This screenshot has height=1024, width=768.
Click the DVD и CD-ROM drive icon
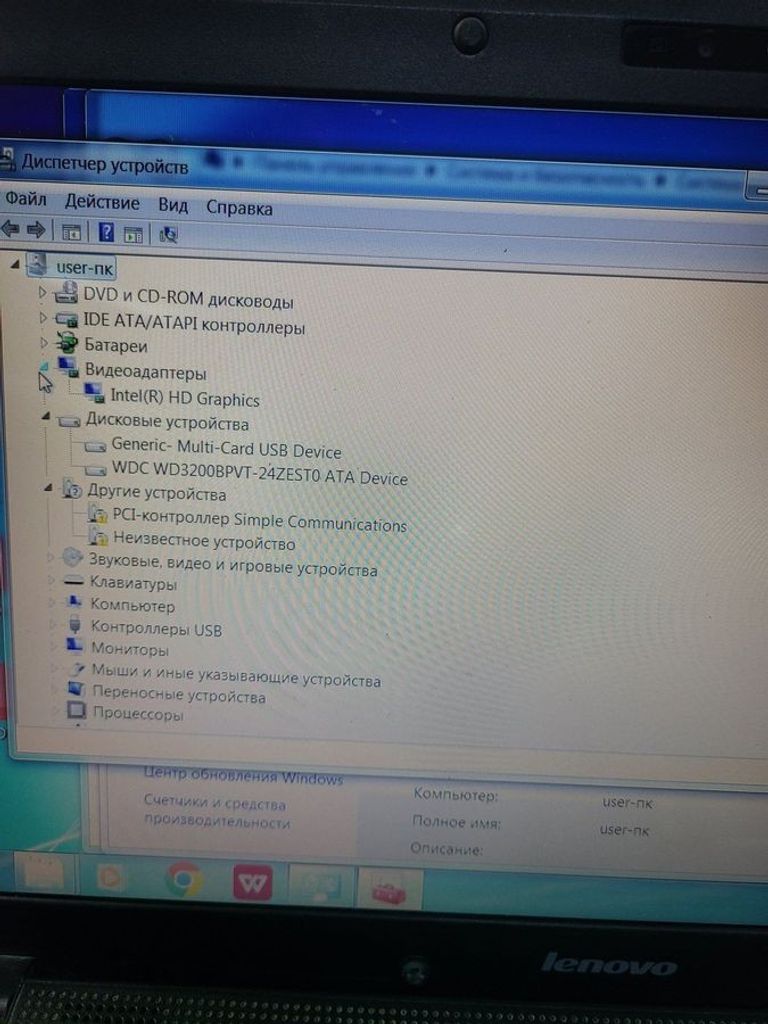click(66, 293)
